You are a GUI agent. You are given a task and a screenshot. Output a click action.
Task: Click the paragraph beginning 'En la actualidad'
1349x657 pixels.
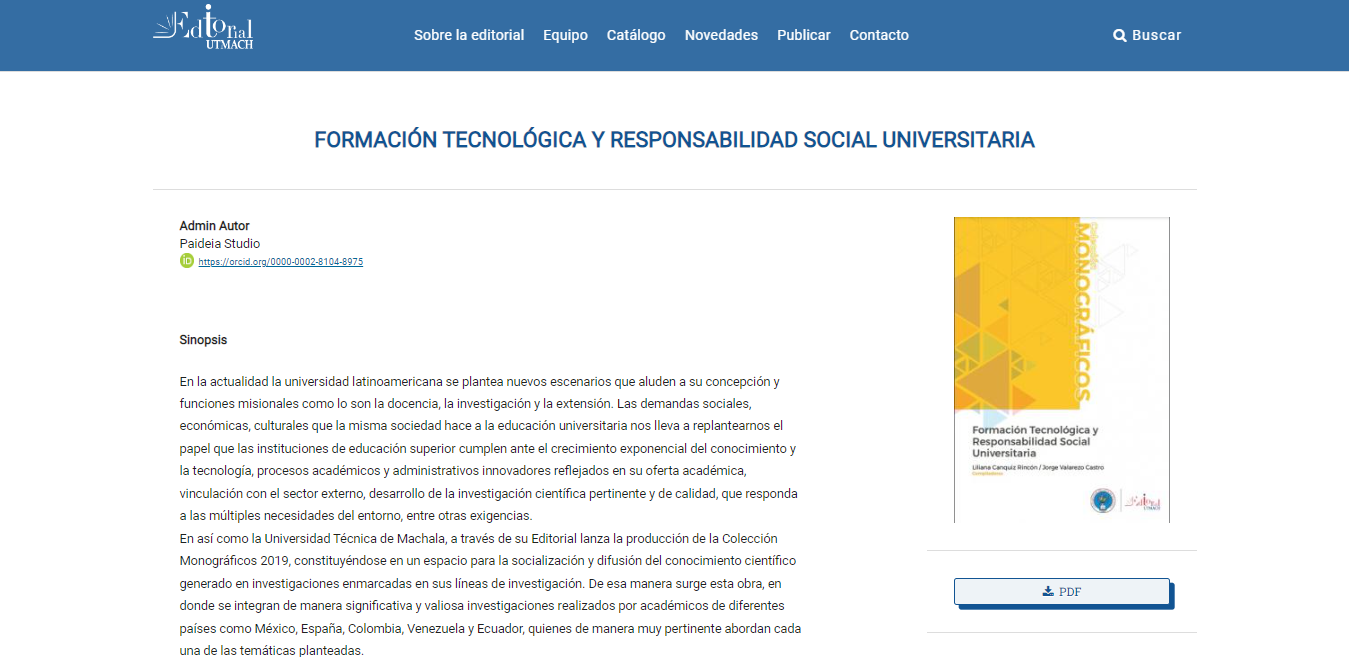490,449
